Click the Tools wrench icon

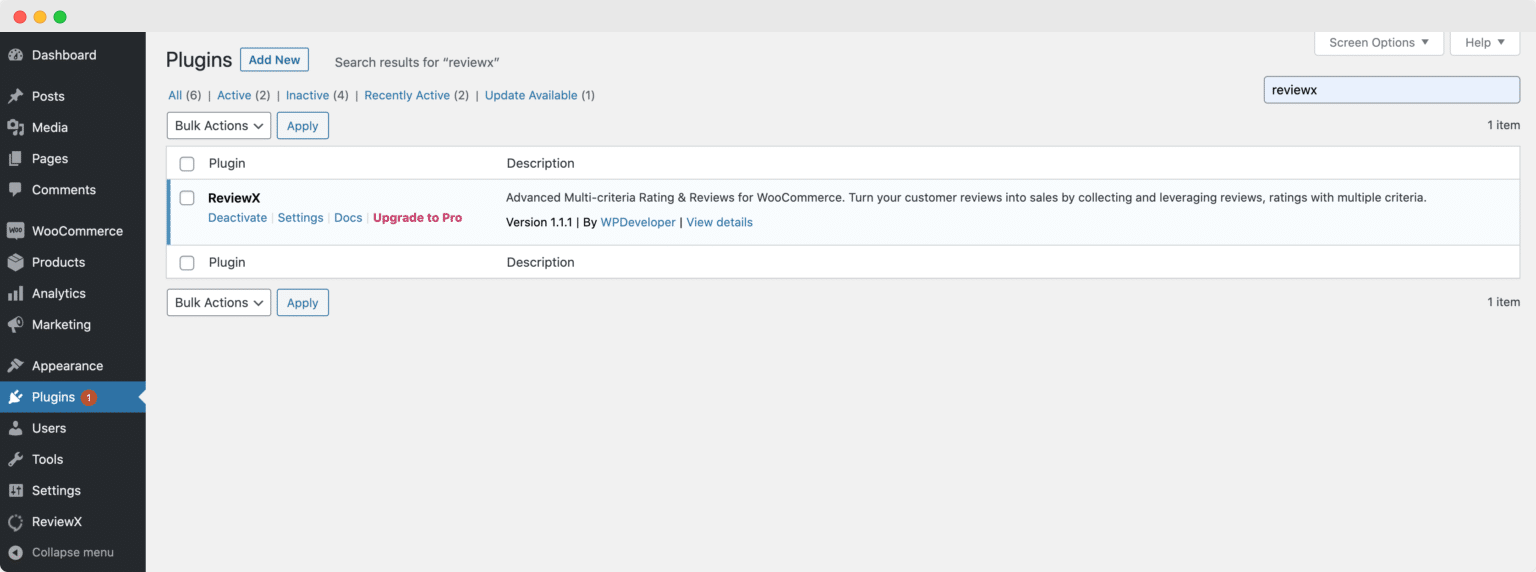click(x=15, y=459)
